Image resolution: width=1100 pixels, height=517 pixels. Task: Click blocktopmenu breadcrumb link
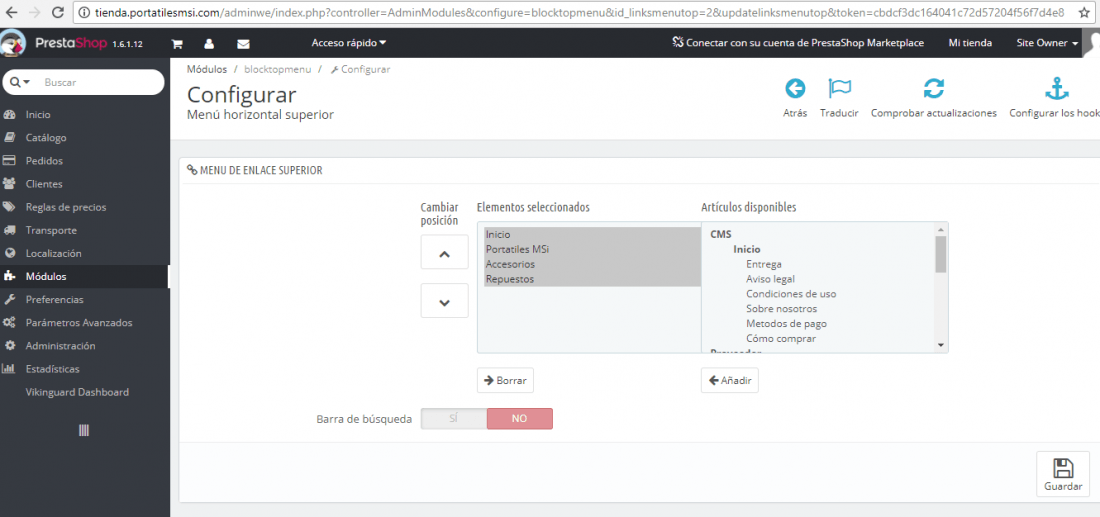[276, 69]
